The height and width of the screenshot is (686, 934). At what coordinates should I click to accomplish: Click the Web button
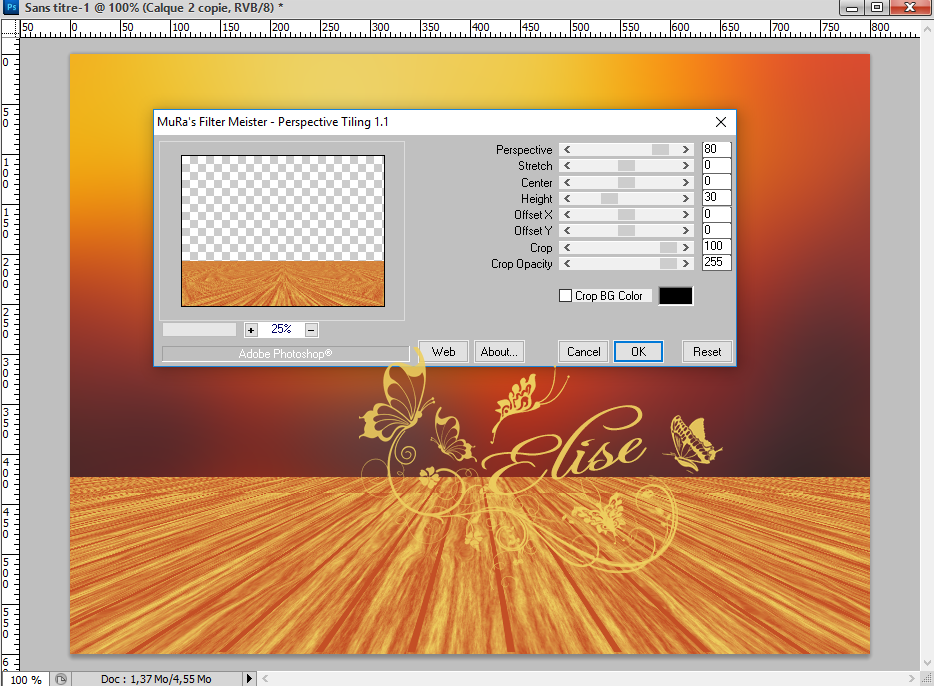[444, 351]
